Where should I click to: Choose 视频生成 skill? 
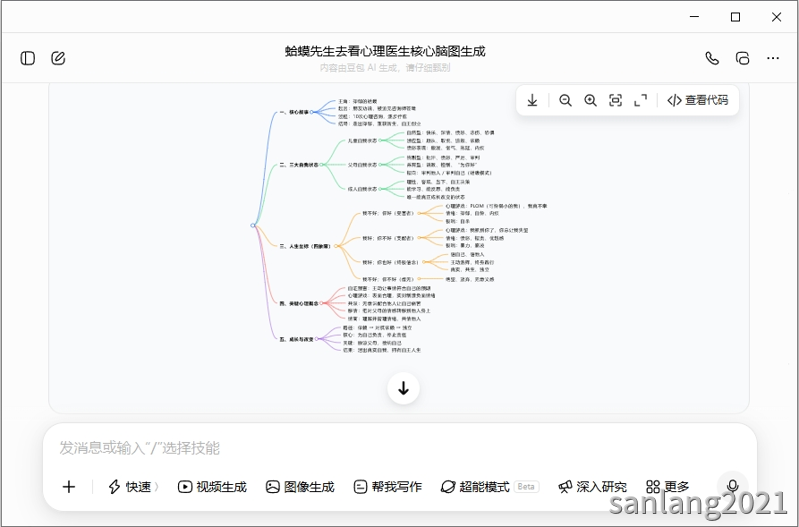click(x=212, y=487)
